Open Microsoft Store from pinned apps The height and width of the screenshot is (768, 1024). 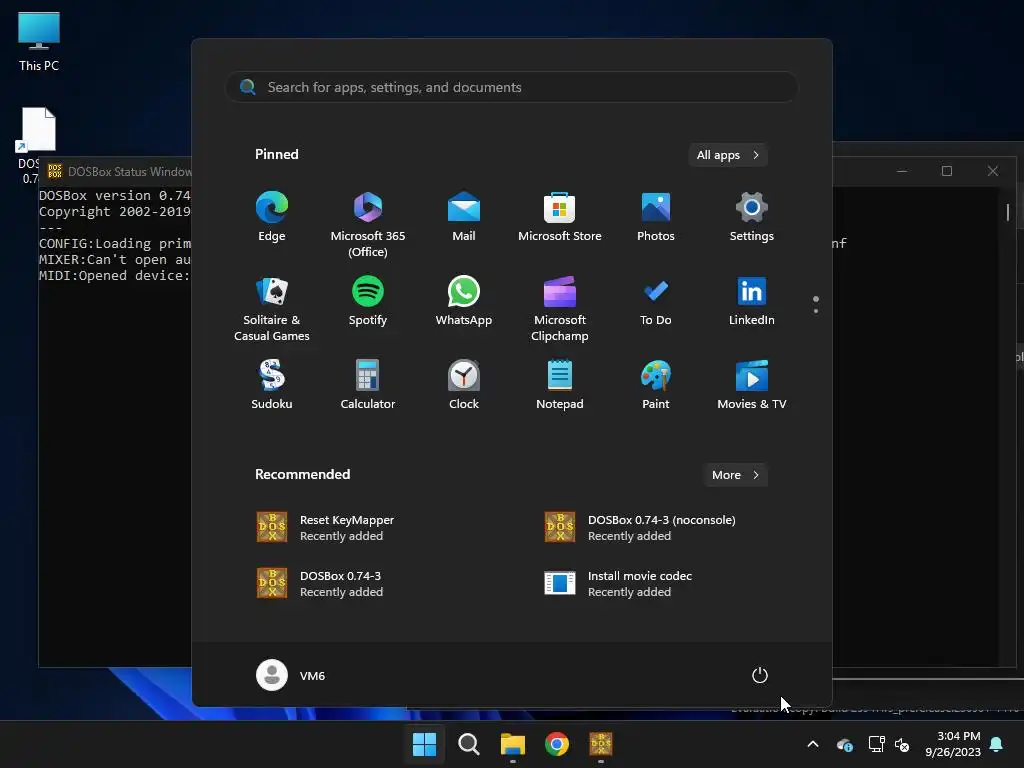tap(560, 217)
